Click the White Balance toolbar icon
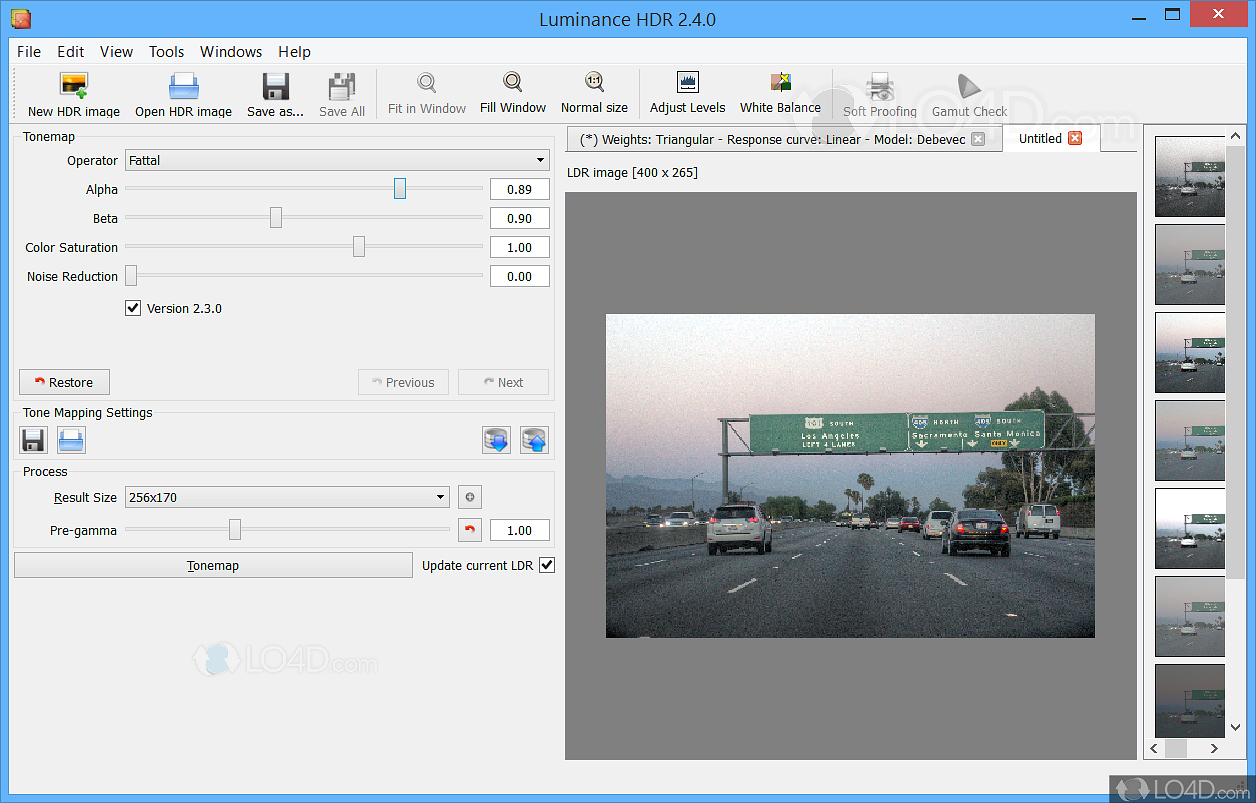Viewport: 1256px width, 803px height. [780, 93]
